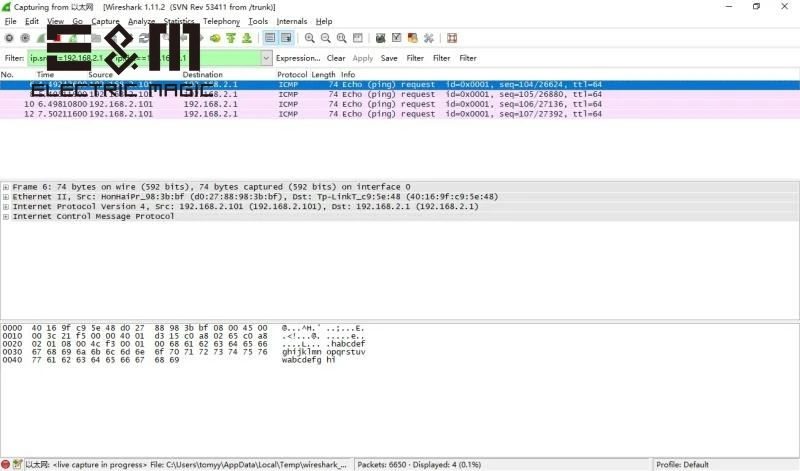The width and height of the screenshot is (800, 471).
Task: Click hex dump row 0000
Action: click(x=184, y=328)
